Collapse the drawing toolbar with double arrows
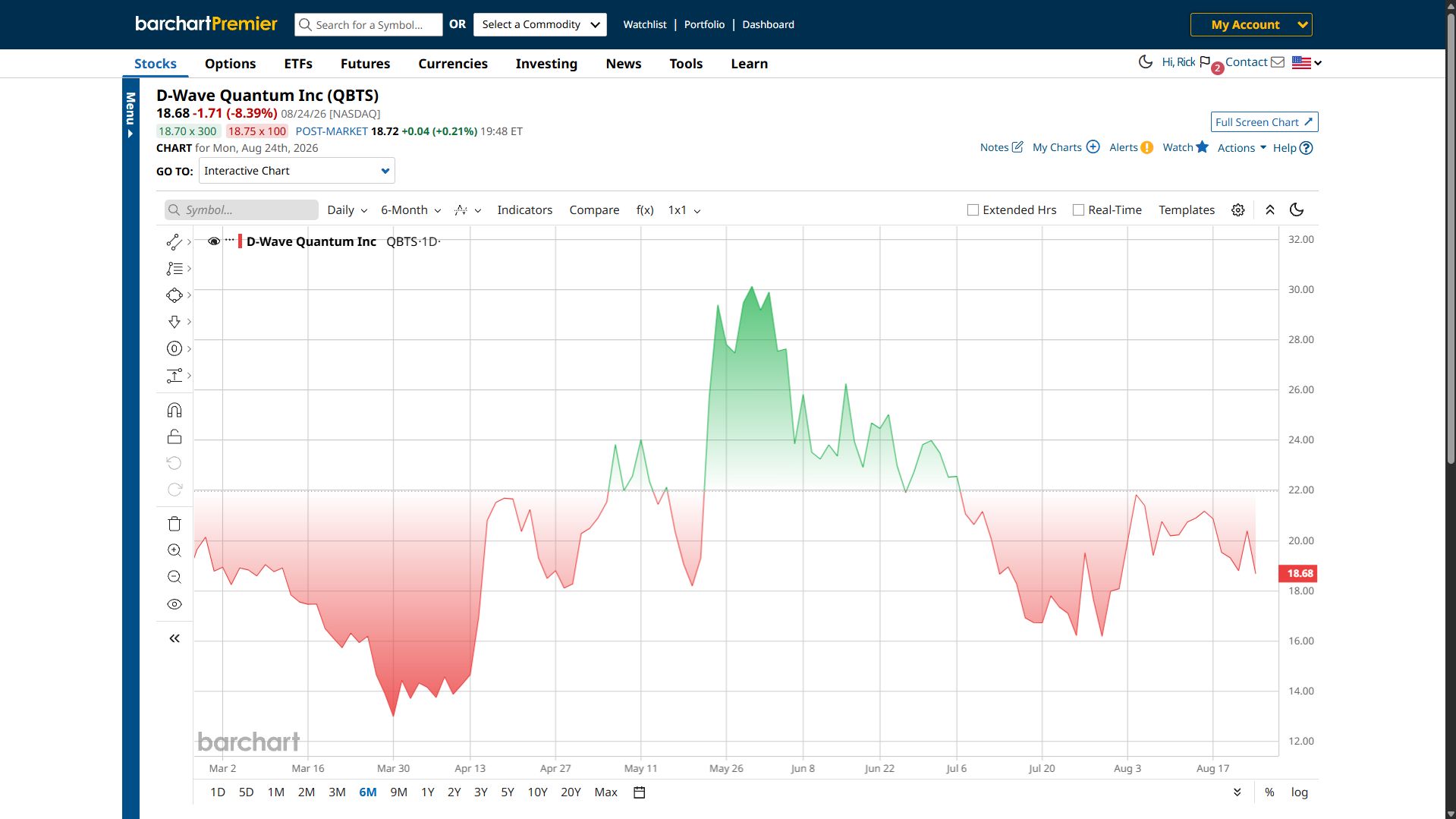This screenshot has height=819, width=1456. point(175,638)
